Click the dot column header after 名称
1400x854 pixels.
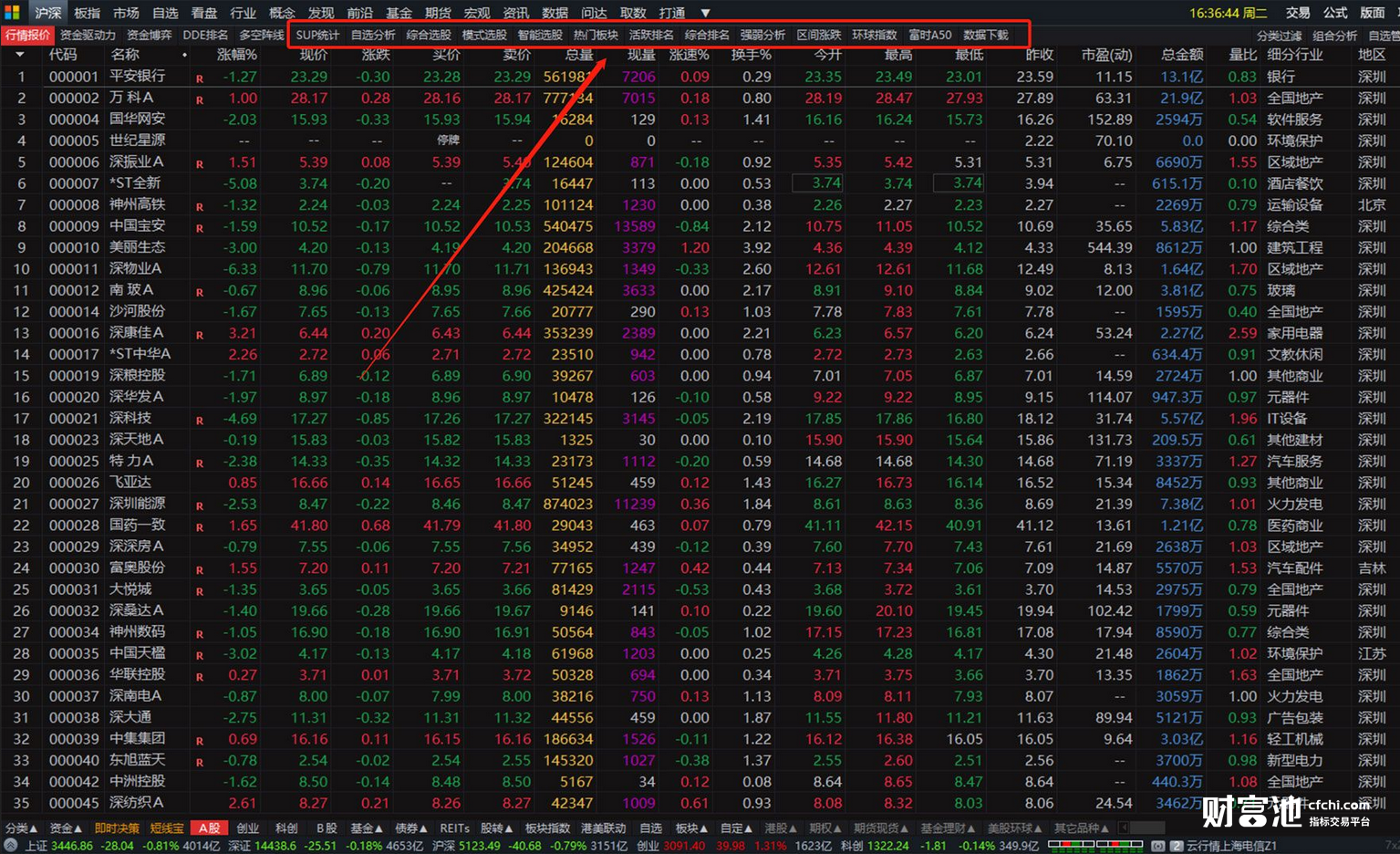pyautogui.click(x=185, y=55)
